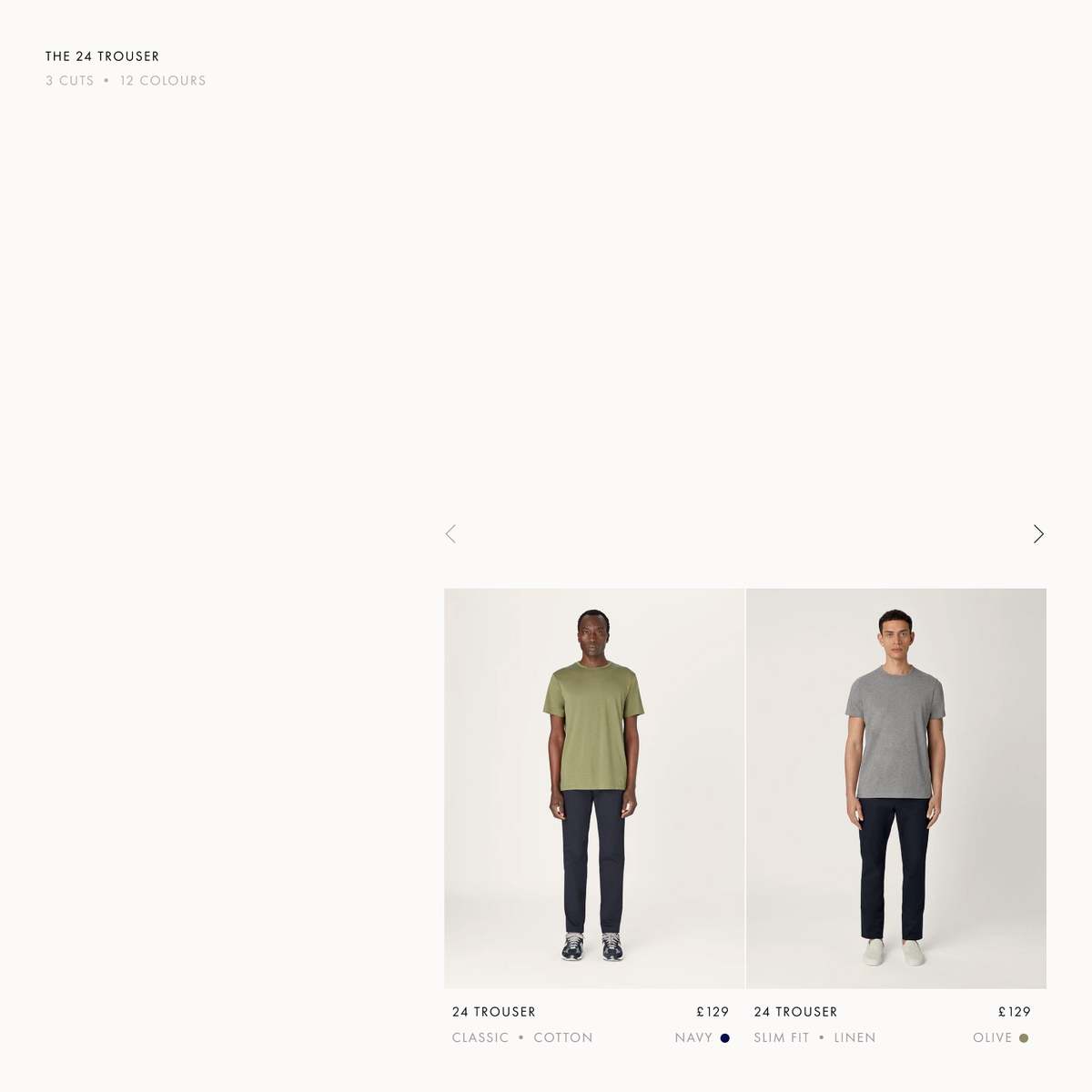Go to next carousel slide arrow
This screenshot has height=1092, width=1092.
coord(1038,534)
